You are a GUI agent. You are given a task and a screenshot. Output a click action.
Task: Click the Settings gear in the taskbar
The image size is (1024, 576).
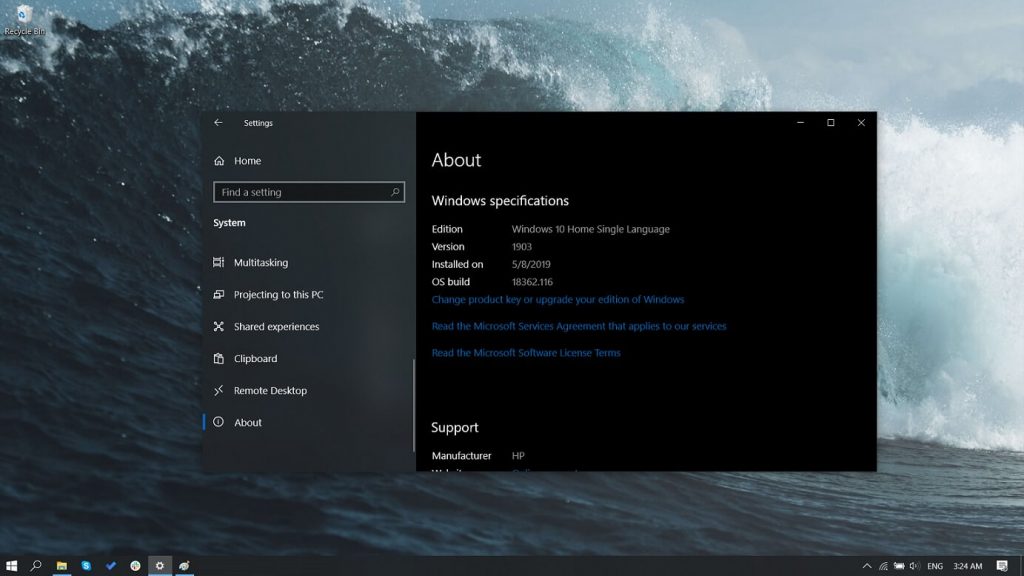point(159,566)
